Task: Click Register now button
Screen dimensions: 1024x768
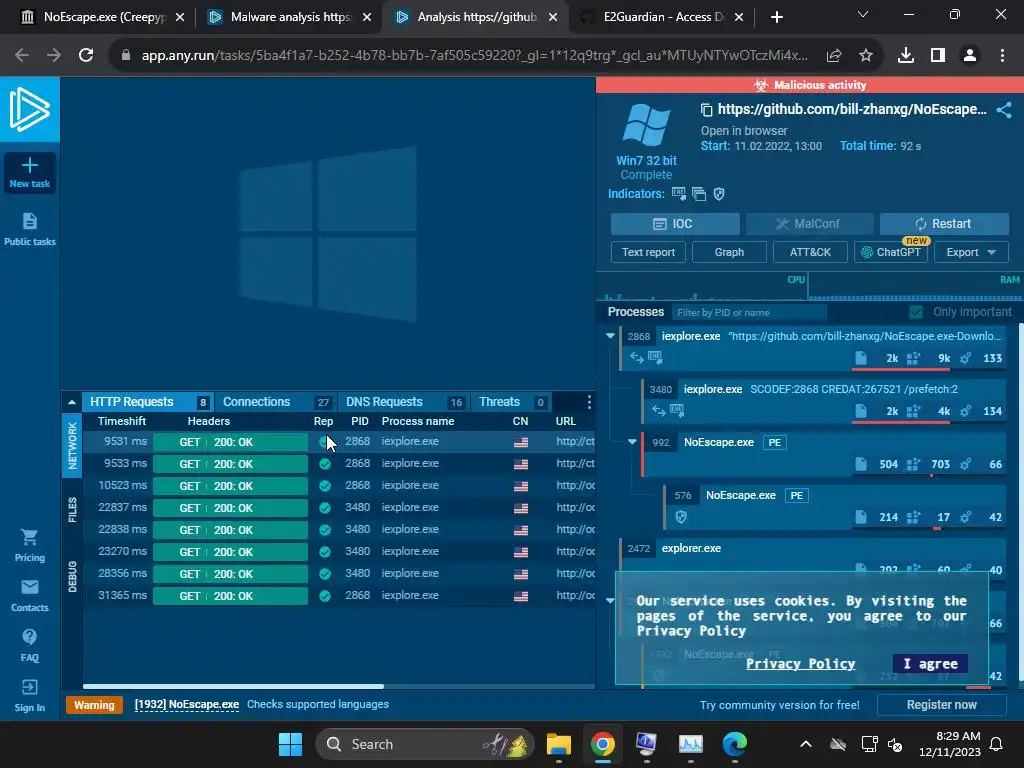Action: pyautogui.click(x=941, y=705)
